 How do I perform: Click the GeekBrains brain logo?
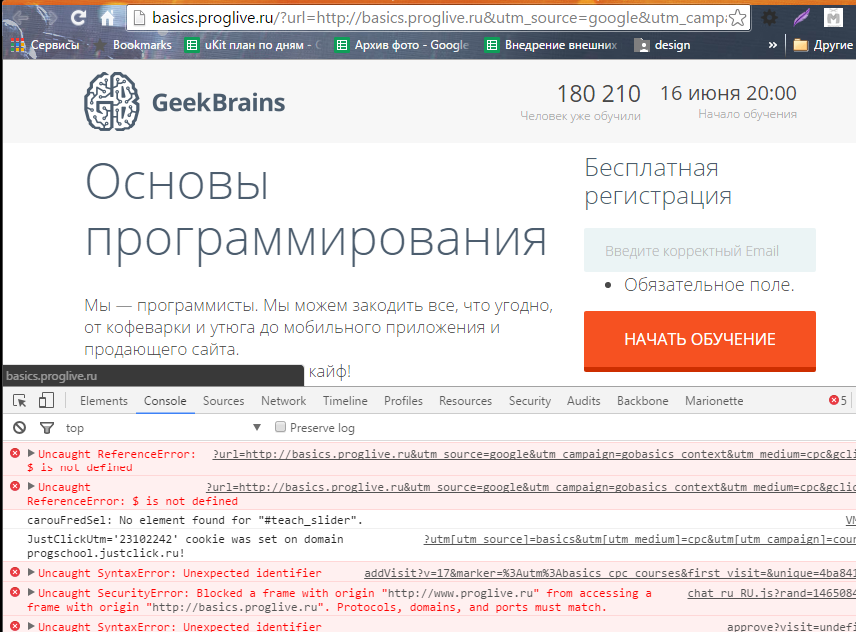[112, 102]
